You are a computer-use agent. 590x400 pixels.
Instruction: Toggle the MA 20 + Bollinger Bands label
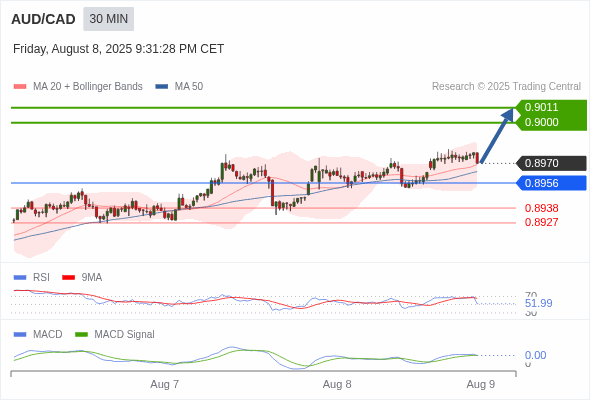tap(88, 87)
